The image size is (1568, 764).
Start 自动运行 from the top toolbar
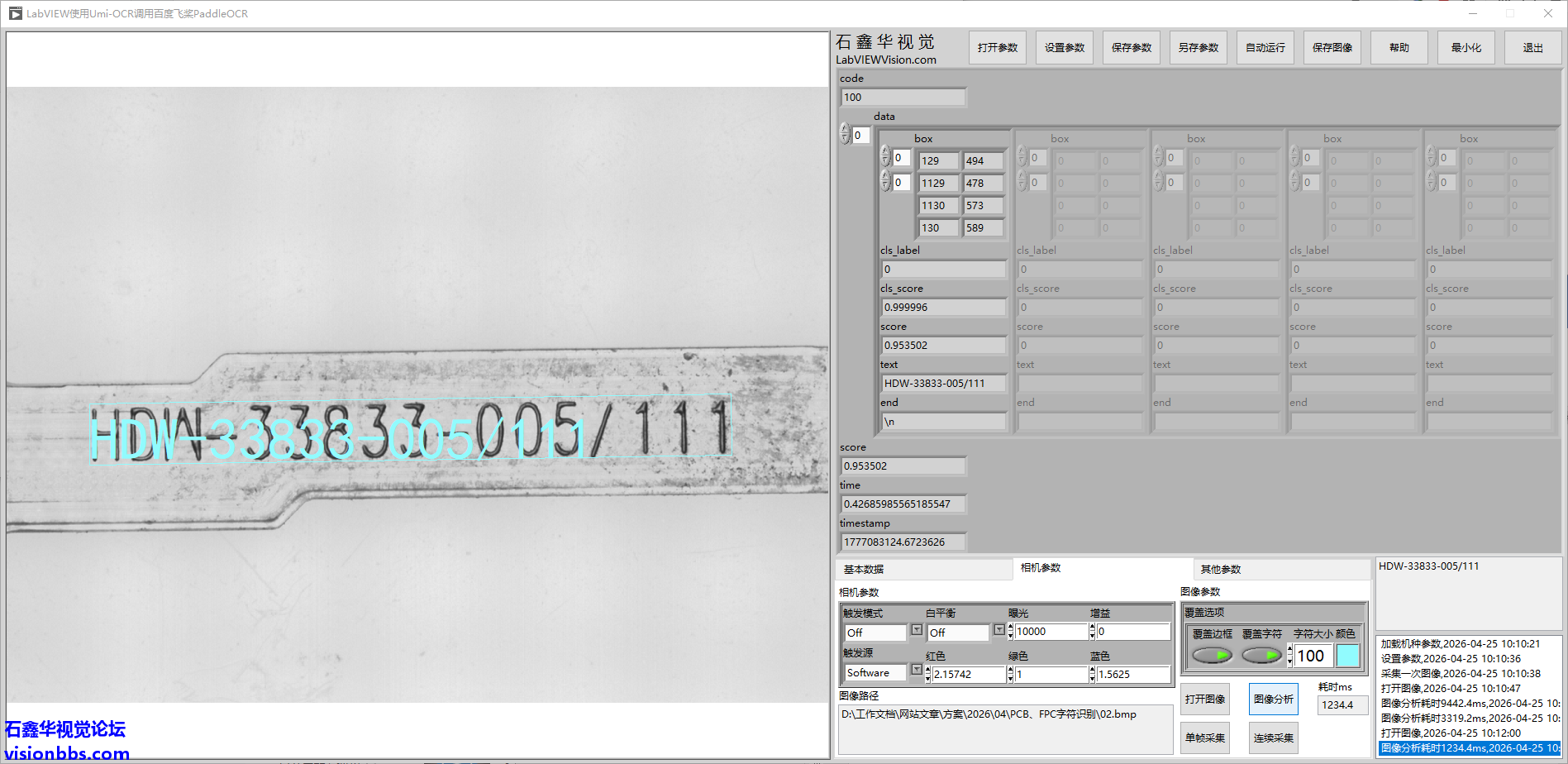(1265, 48)
